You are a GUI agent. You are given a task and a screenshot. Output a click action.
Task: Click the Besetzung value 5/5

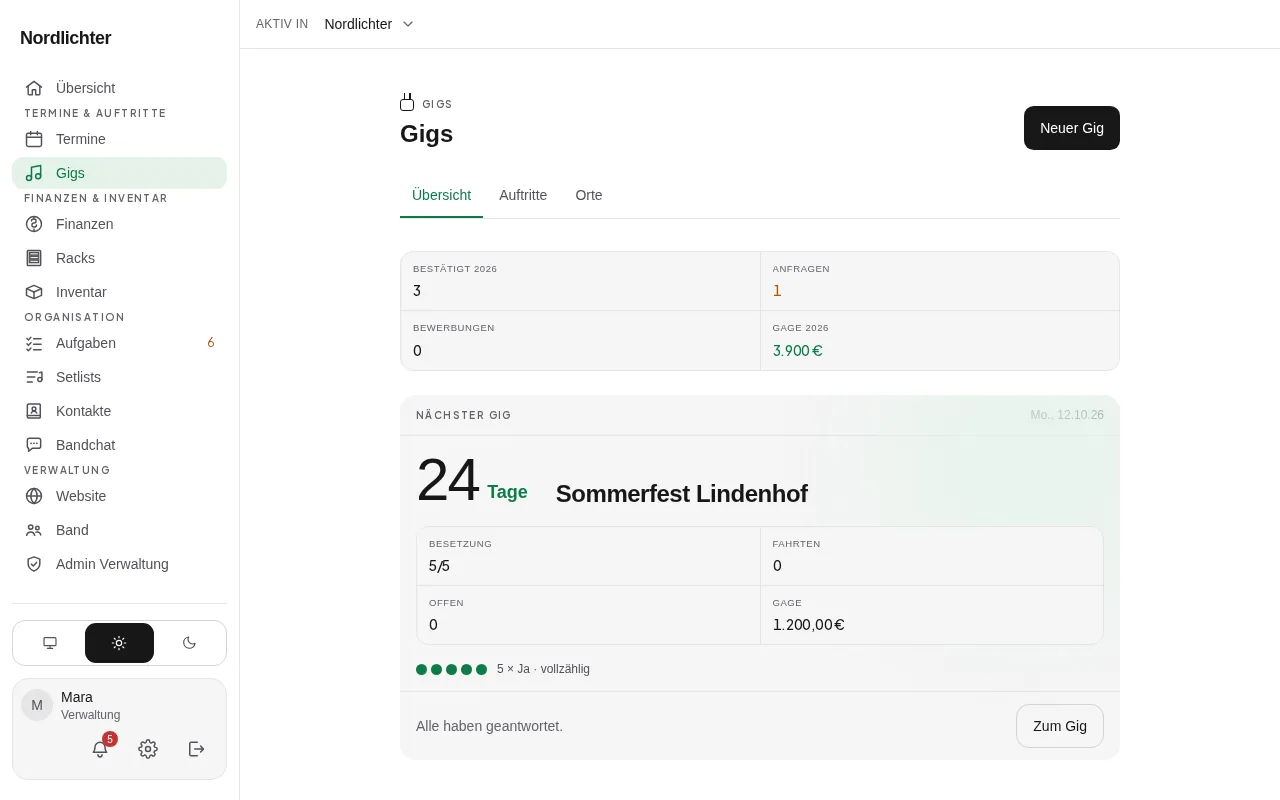click(x=439, y=566)
